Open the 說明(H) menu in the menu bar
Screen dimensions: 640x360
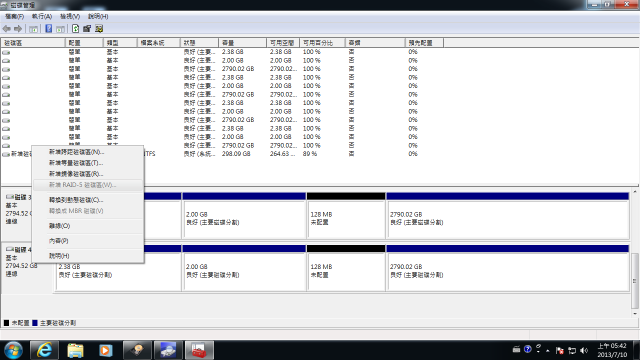click(x=98, y=16)
